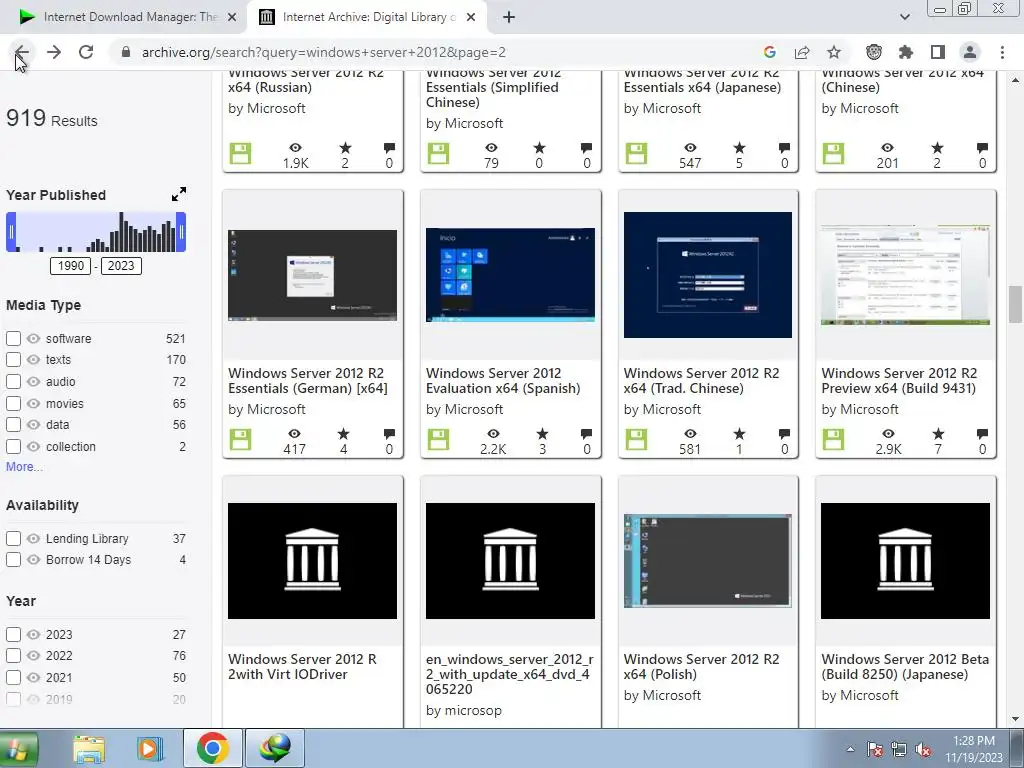Check the software media type filter

tap(13, 338)
